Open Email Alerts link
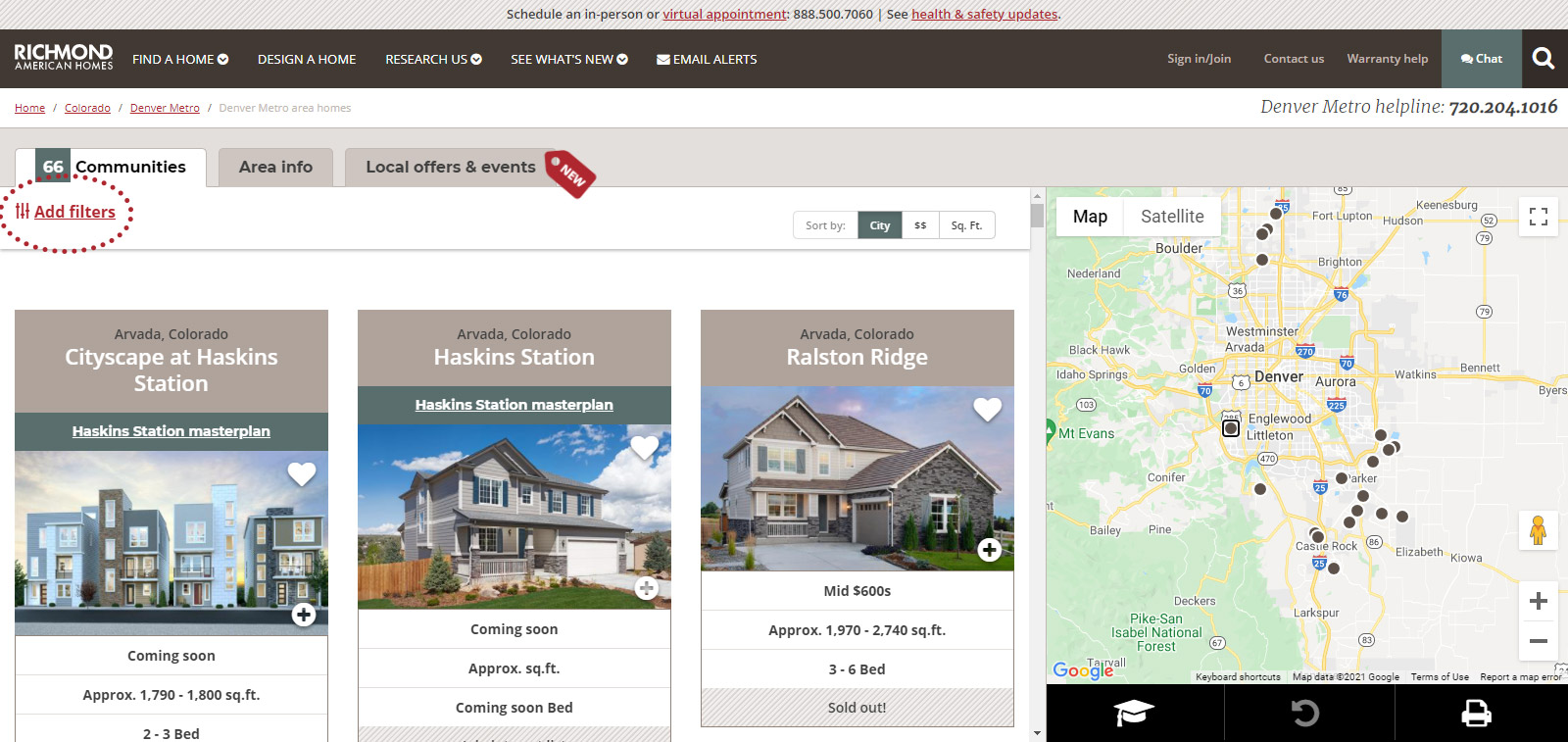The height and width of the screenshot is (742, 1568). [x=707, y=59]
